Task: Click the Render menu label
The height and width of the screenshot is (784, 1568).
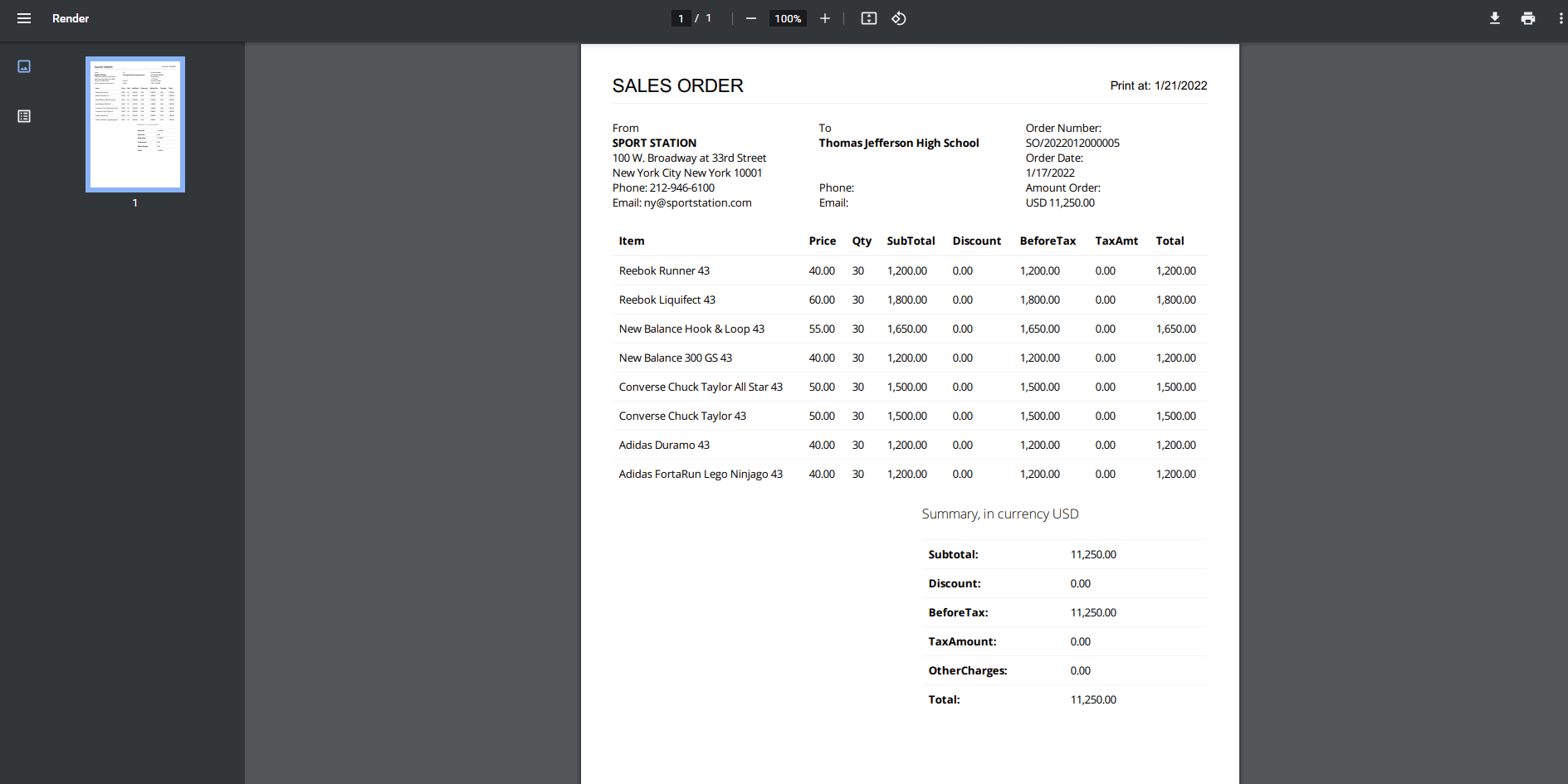Action: pos(71,17)
